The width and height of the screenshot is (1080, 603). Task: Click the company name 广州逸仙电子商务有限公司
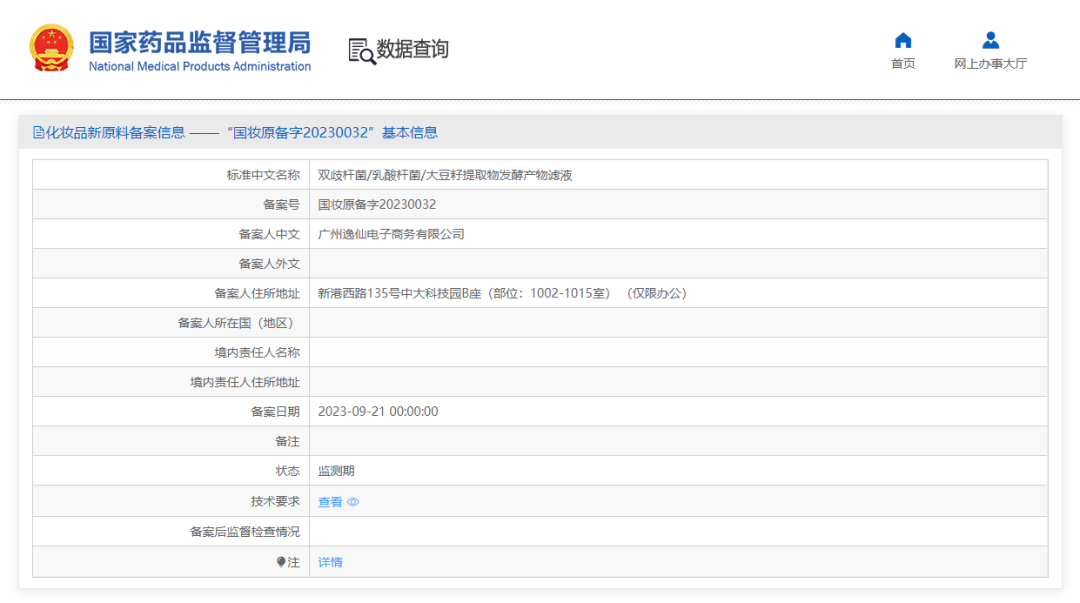click(x=391, y=234)
